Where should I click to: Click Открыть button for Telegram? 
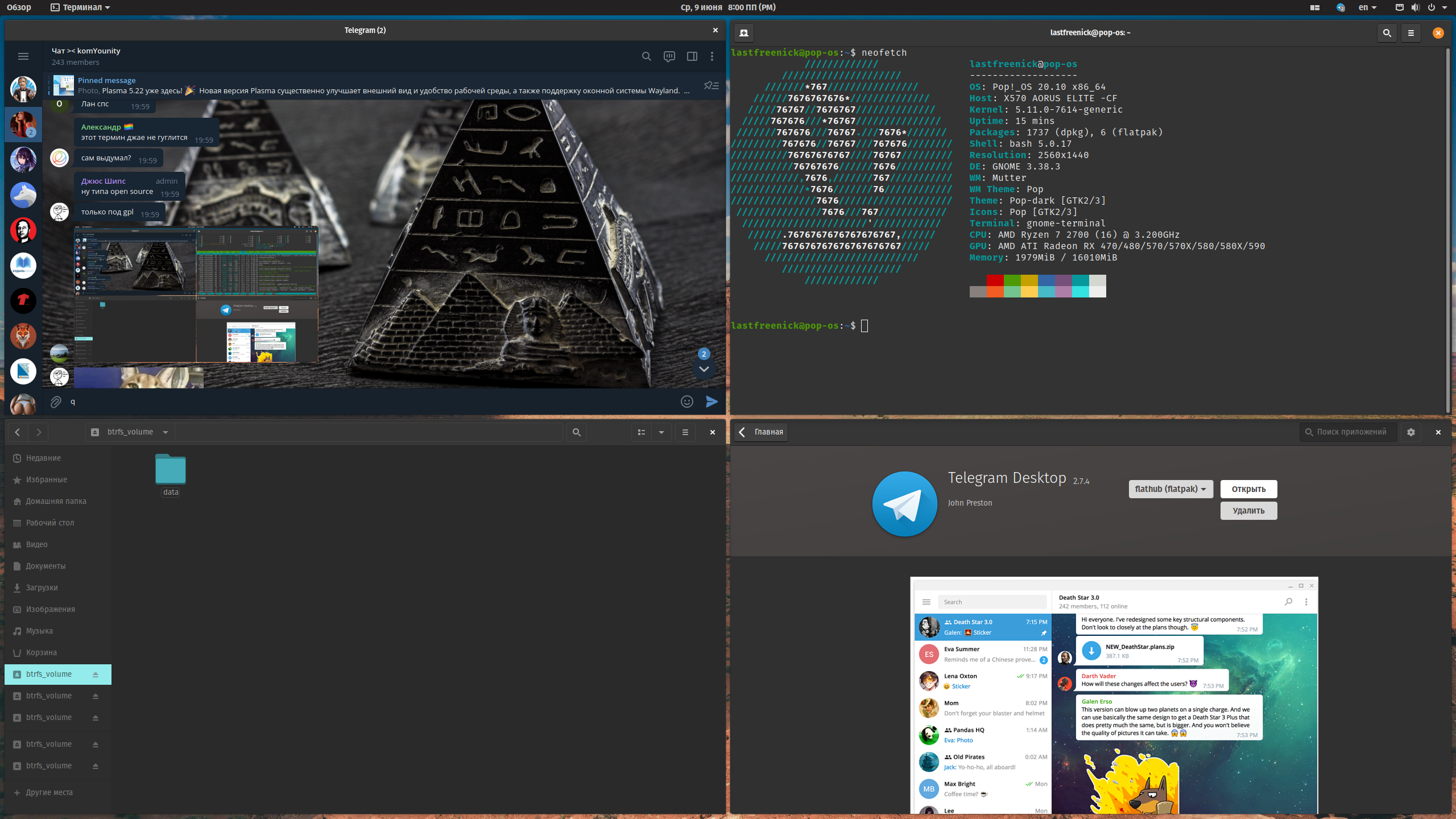pos(1248,489)
